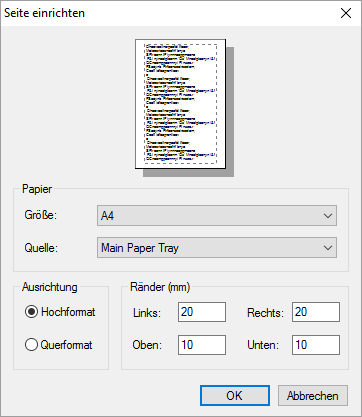This screenshot has width=362, height=417.
Task: Close the Seite einrichten dialog
Action: tap(346, 13)
